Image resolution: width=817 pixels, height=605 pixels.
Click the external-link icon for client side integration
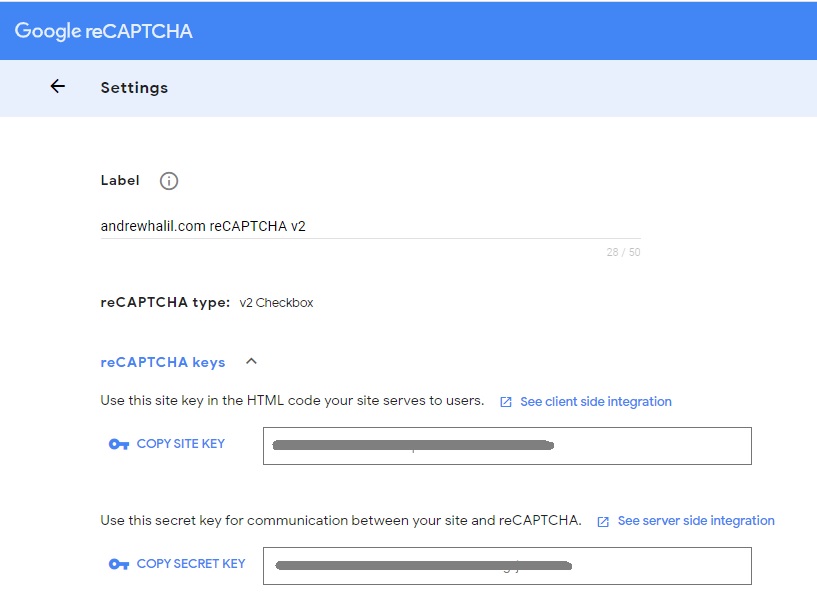(506, 402)
